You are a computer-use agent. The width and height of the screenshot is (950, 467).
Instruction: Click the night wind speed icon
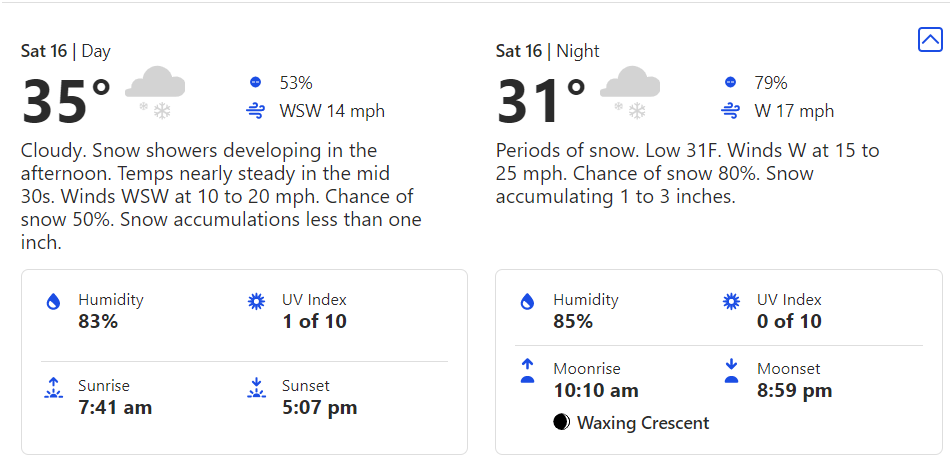(x=730, y=111)
